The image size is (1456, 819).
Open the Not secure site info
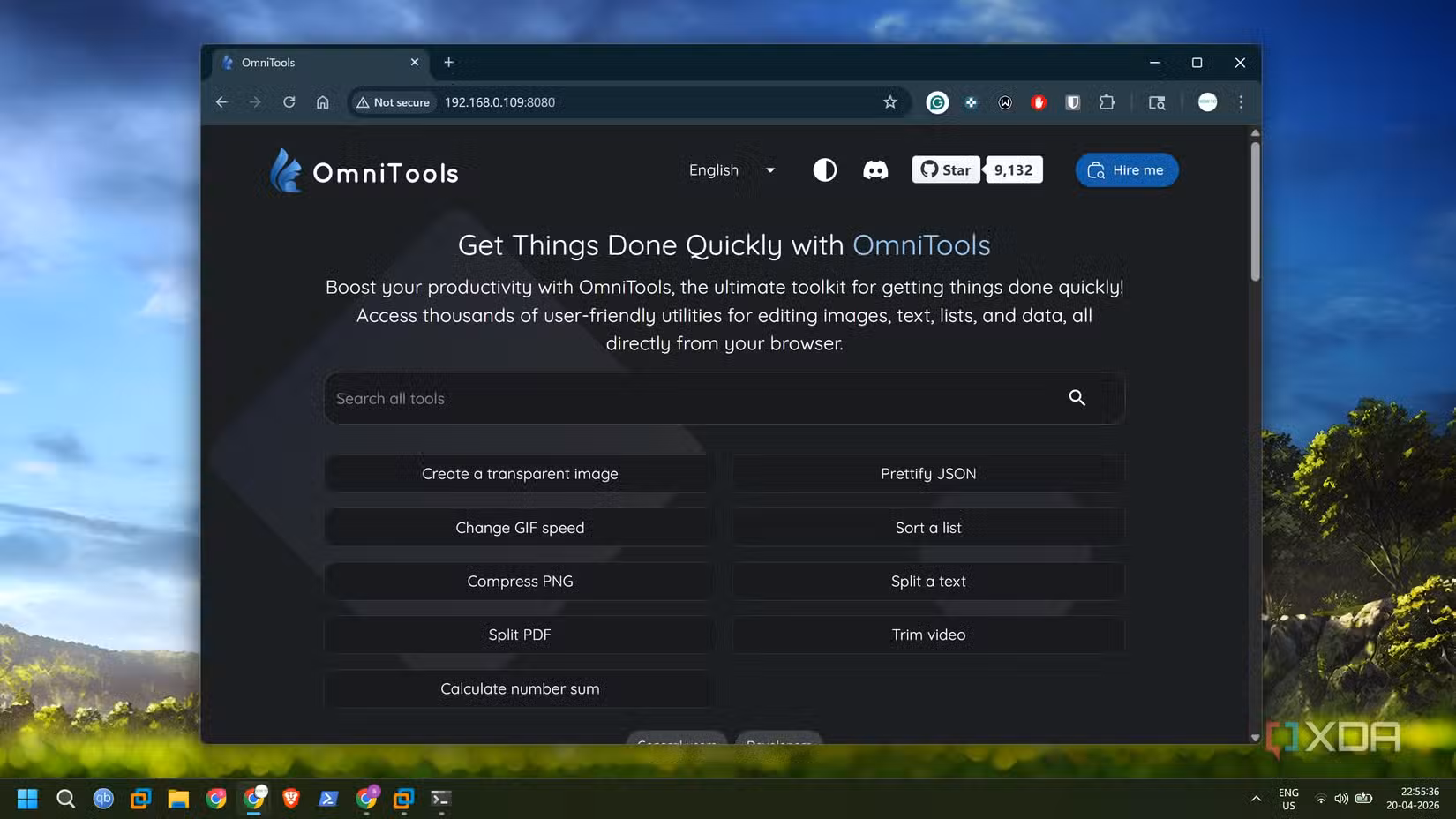click(x=393, y=102)
